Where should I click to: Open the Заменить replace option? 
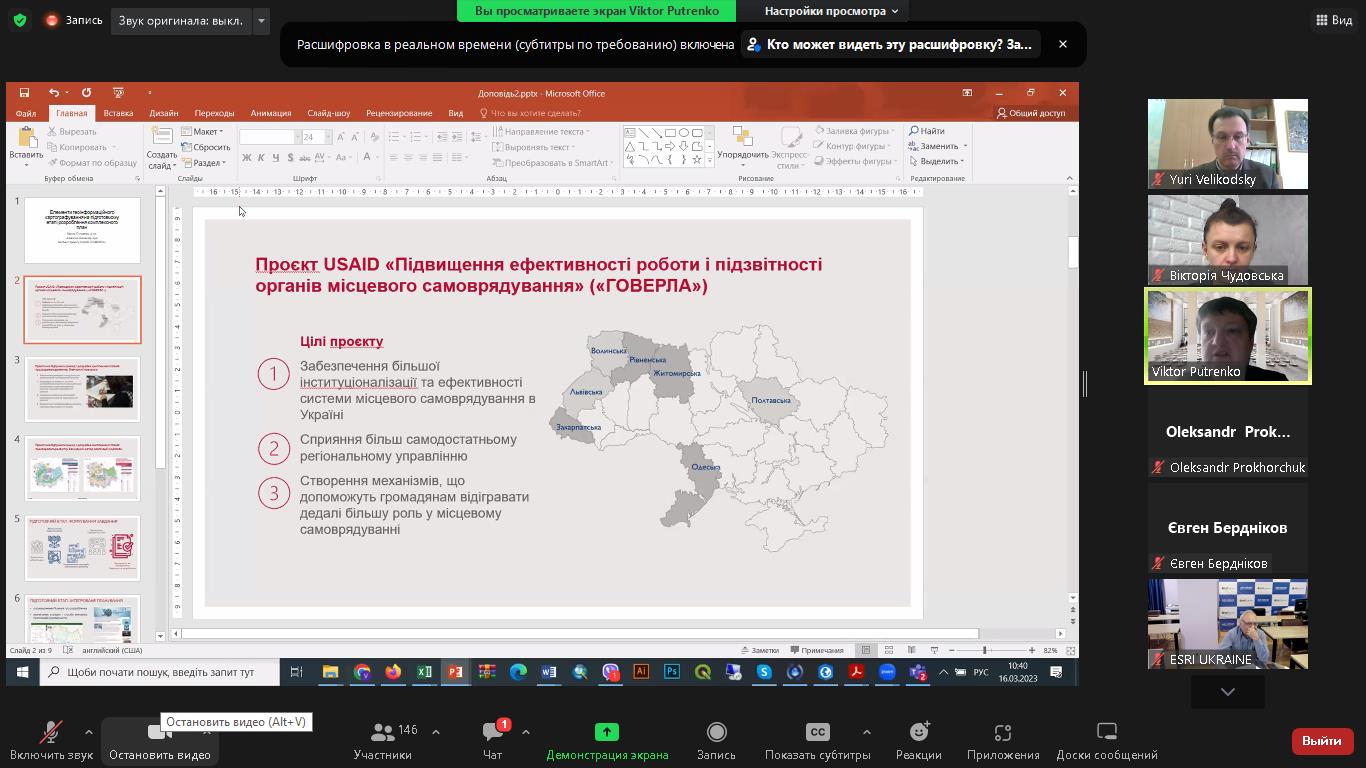pyautogui.click(x=938, y=146)
